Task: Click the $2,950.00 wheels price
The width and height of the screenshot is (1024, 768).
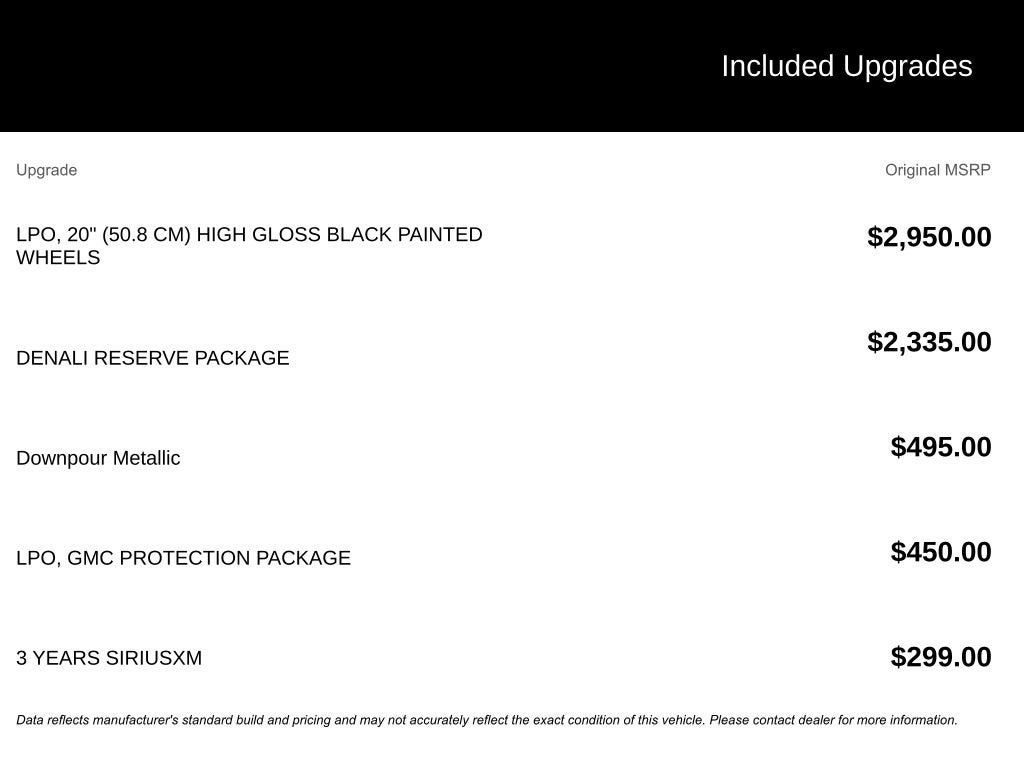Action: (929, 237)
